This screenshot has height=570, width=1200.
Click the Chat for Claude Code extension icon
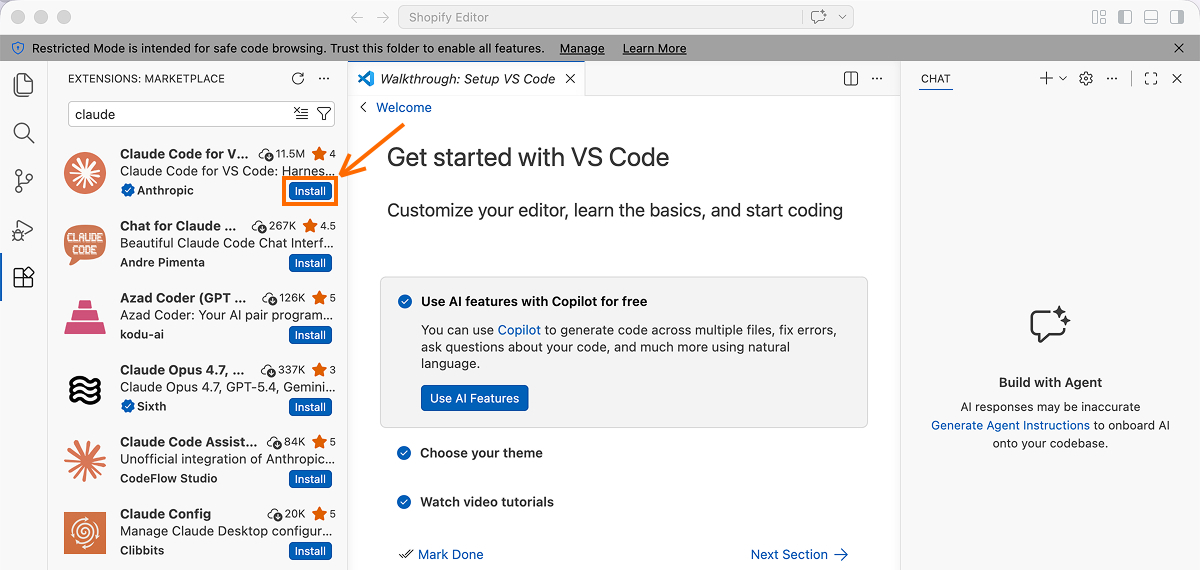pos(85,245)
